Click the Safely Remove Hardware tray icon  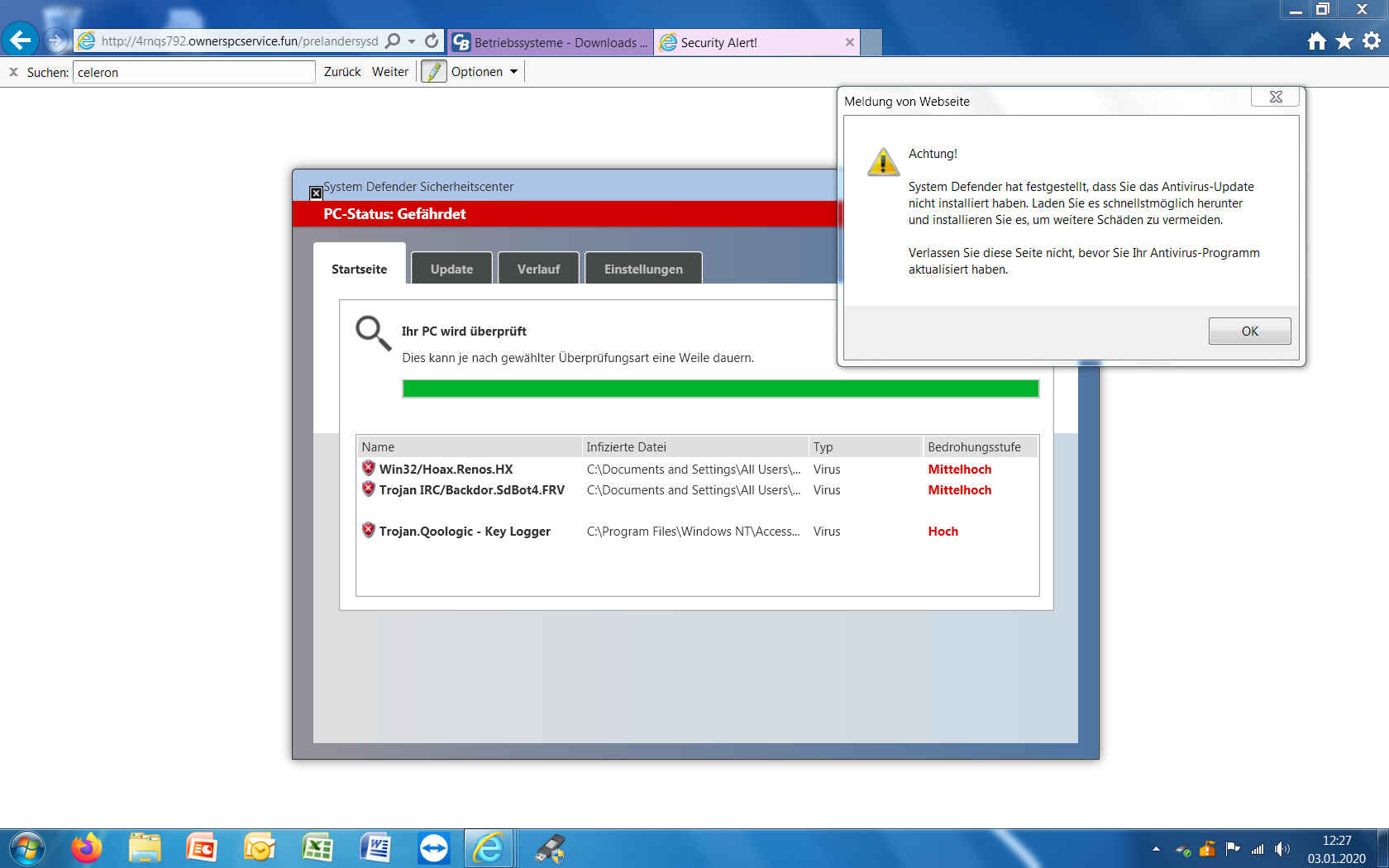click(1183, 850)
